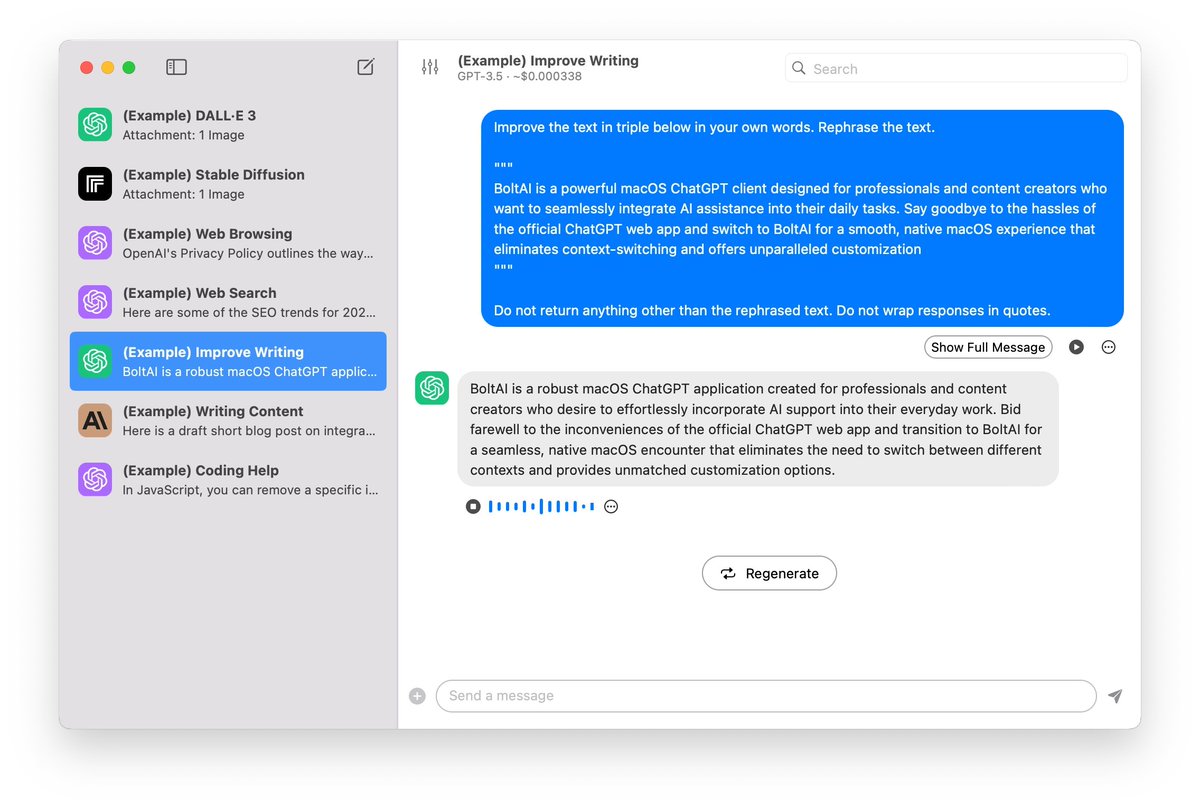
Task: Open the (Example) Web Browsing conversation
Action: point(228,243)
